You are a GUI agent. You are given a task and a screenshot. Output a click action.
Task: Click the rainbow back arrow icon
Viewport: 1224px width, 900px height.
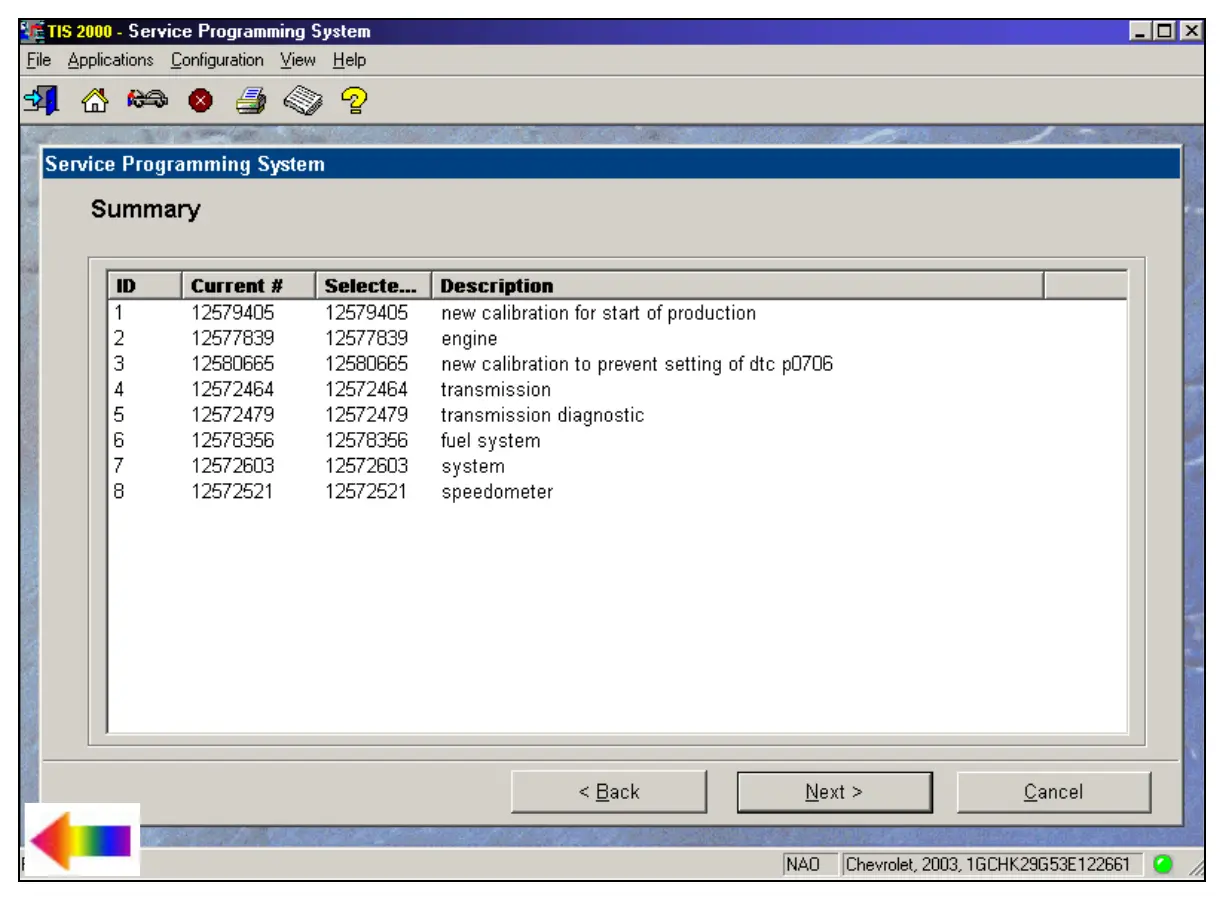tap(81, 840)
